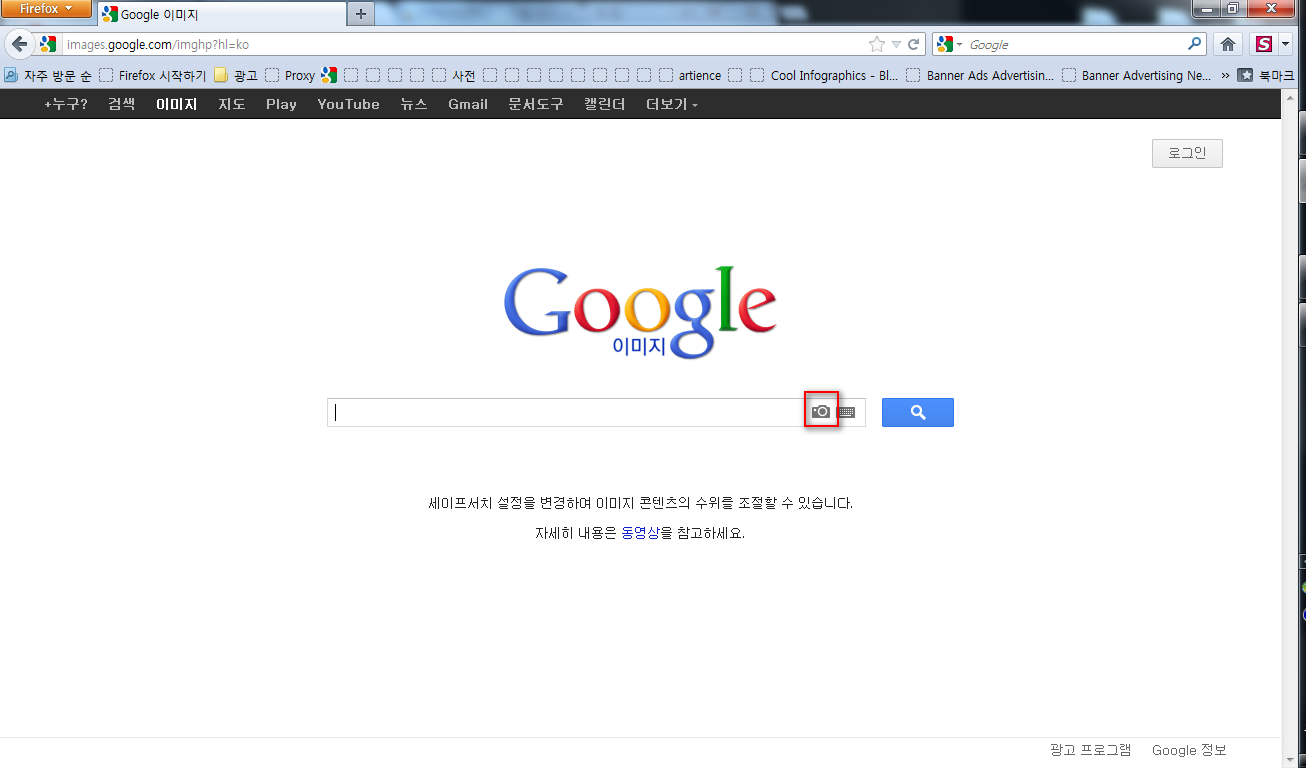Screen dimensions: 1306x768
Task: Click the blue magnifier search button
Action: [918, 412]
